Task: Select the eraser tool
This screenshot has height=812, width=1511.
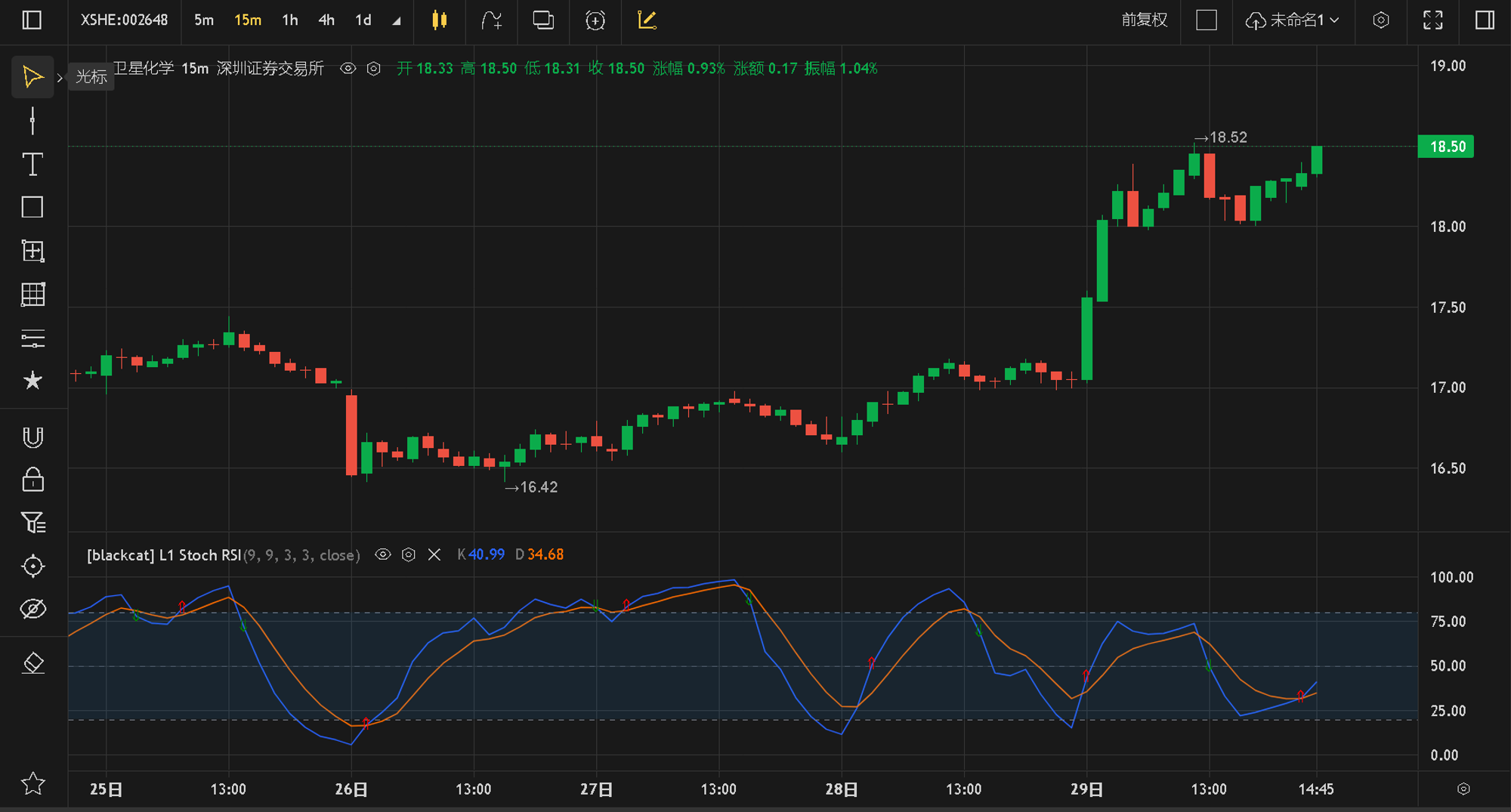Action: (32, 663)
